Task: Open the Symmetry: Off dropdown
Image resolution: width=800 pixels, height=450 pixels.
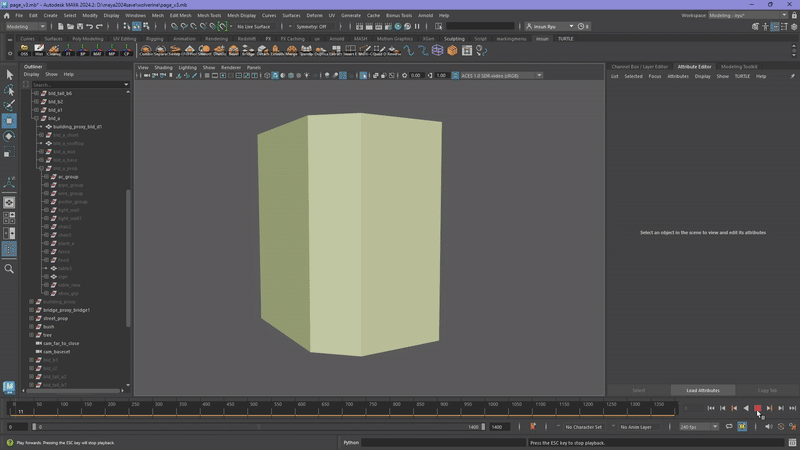Action: tap(315, 27)
